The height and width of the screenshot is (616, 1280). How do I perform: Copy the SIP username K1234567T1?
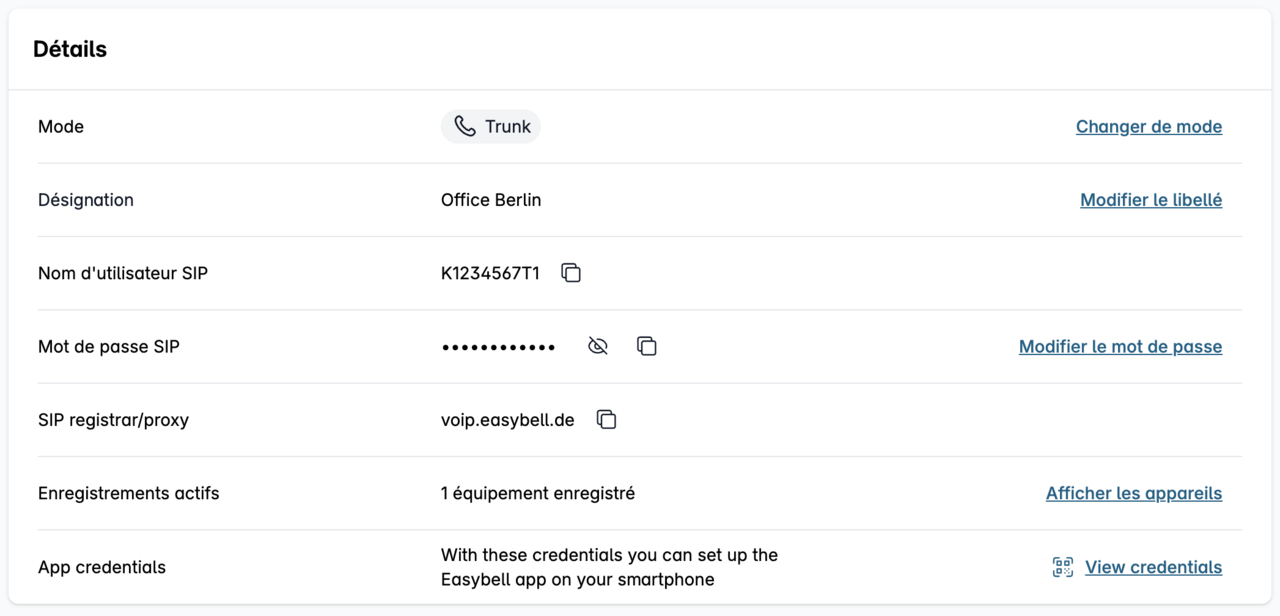pyautogui.click(x=571, y=273)
